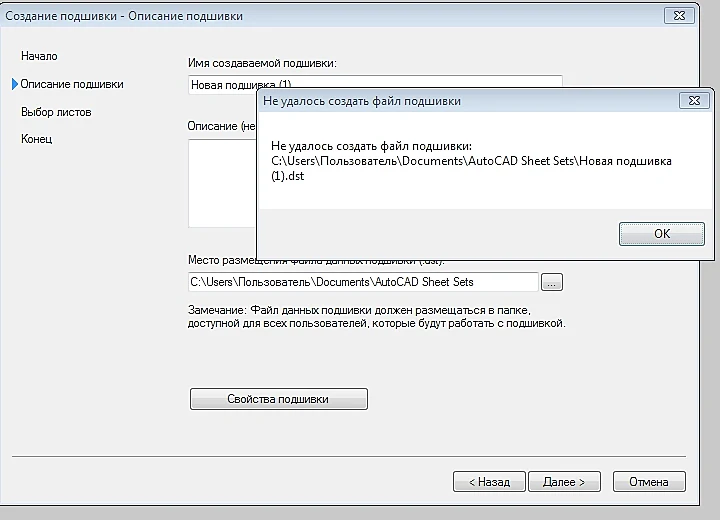Close the 'Создание подшивки' wizard window

679,16
